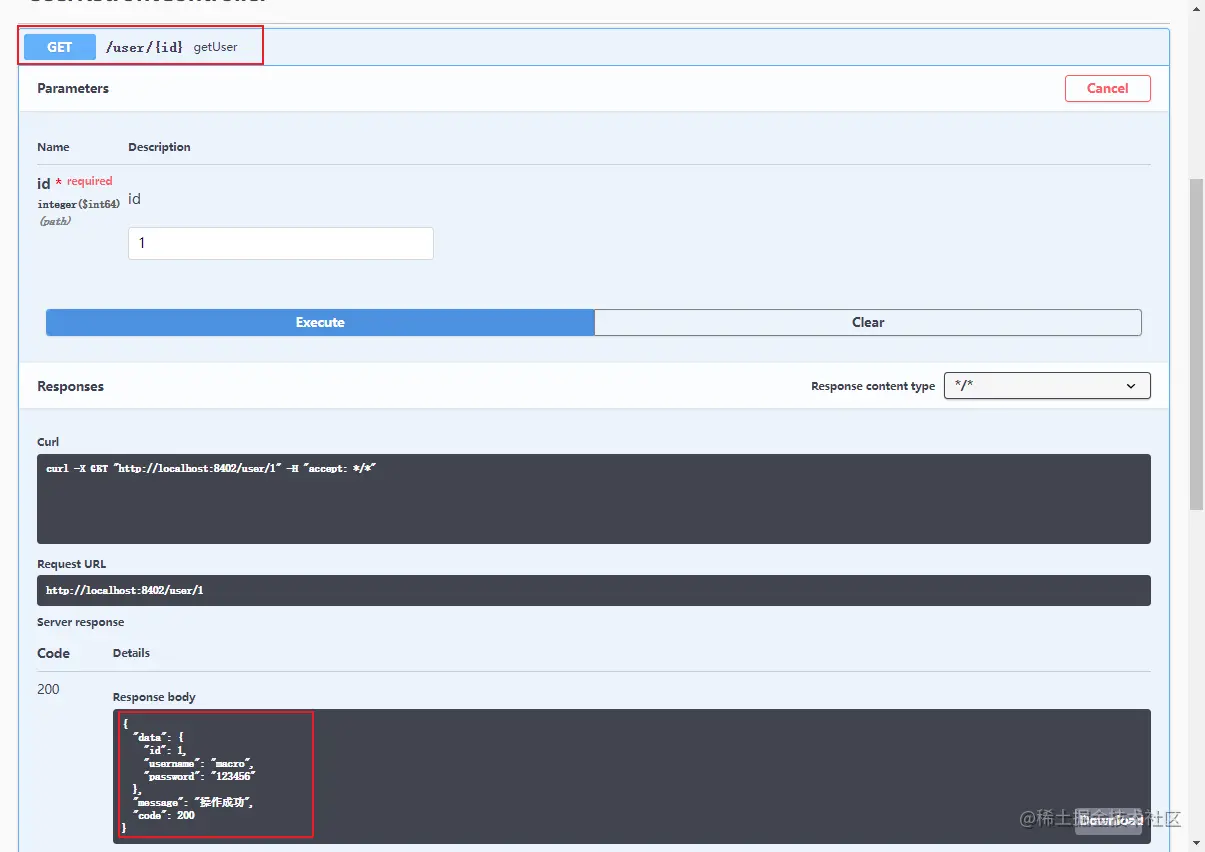The width and height of the screenshot is (1205, 852).
Task: Click the Description column header
Action: click(x=159, y=147)
